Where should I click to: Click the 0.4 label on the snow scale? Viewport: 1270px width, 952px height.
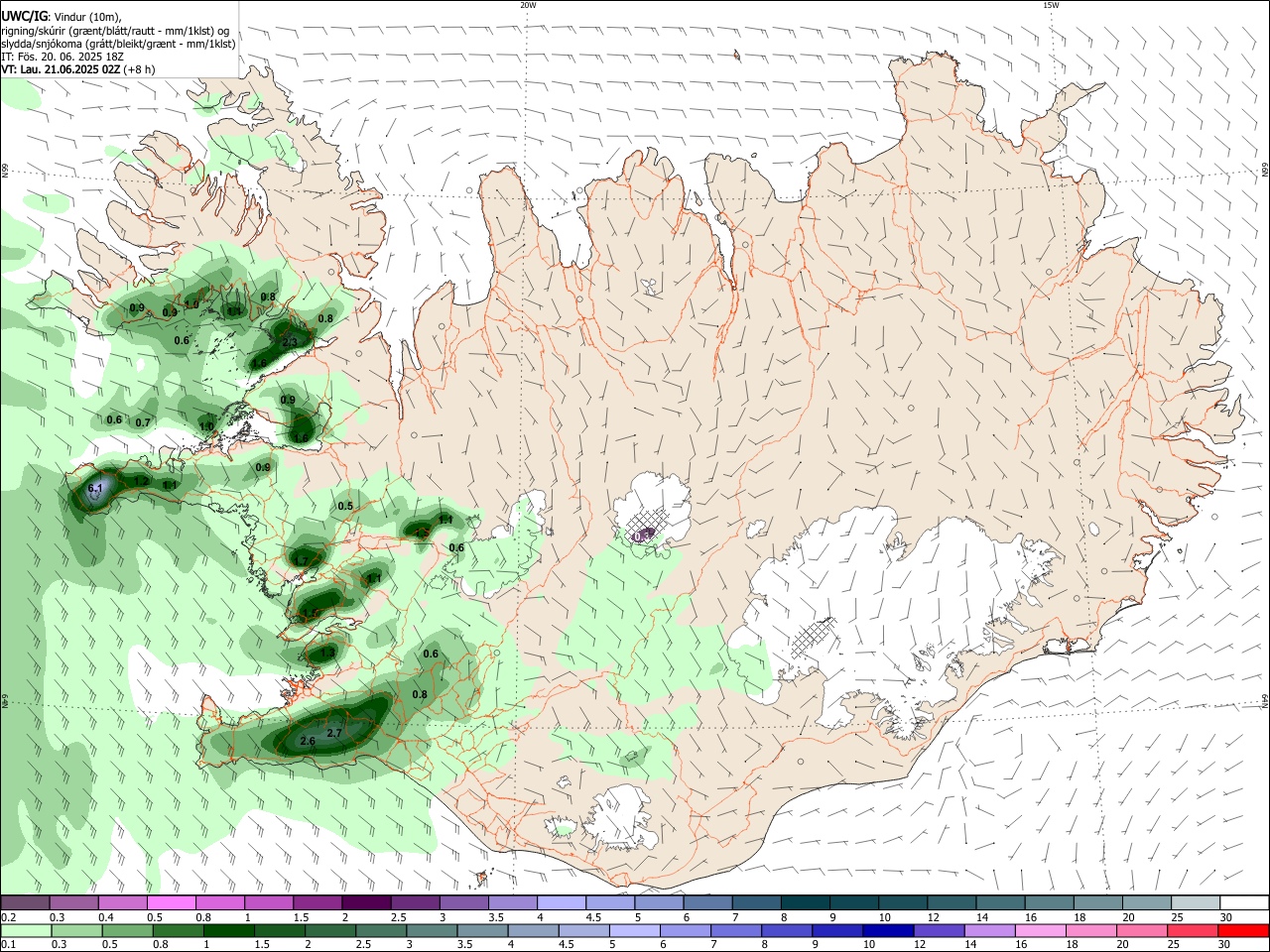coord(106,917)
